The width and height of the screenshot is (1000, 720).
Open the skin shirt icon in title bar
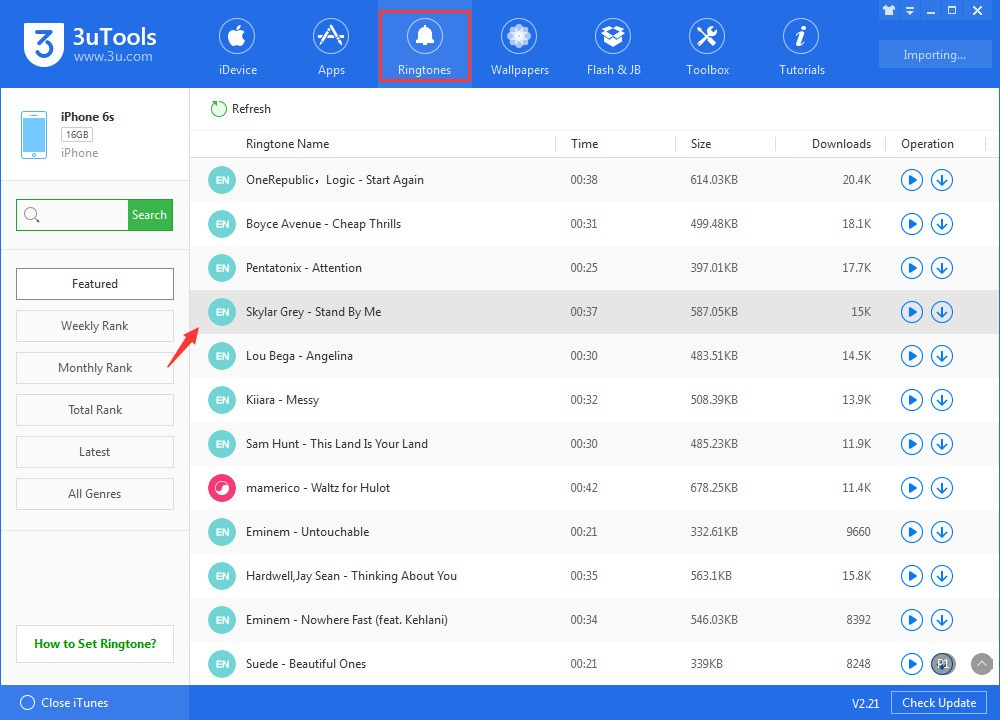pyautogui.click(x=888, y=10)
